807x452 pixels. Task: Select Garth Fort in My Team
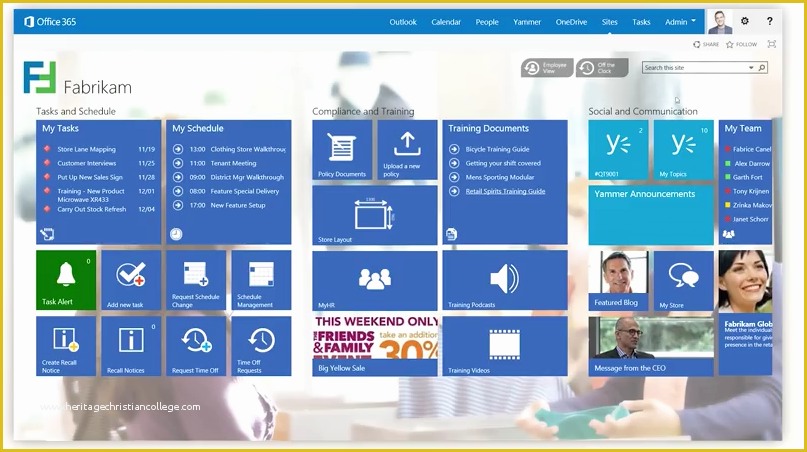[747, 177]
